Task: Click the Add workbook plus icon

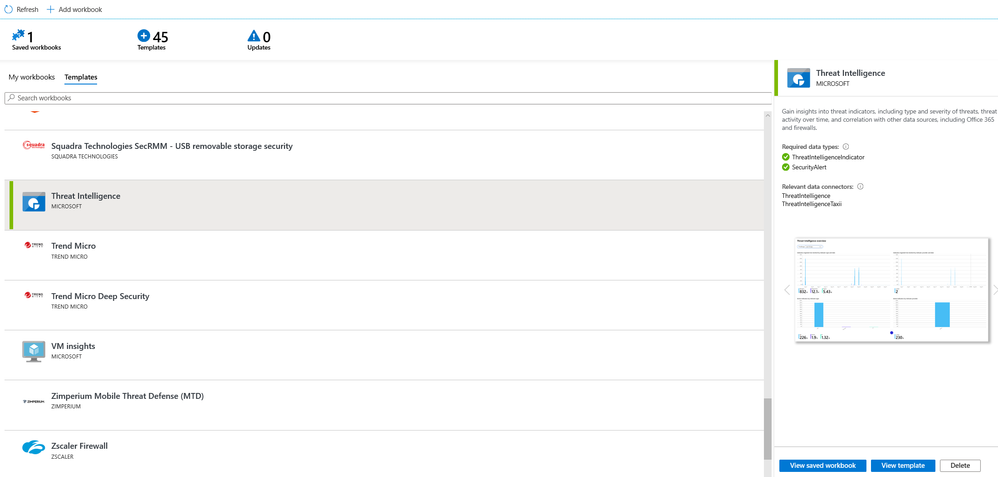Action: [x=51, y=9]
